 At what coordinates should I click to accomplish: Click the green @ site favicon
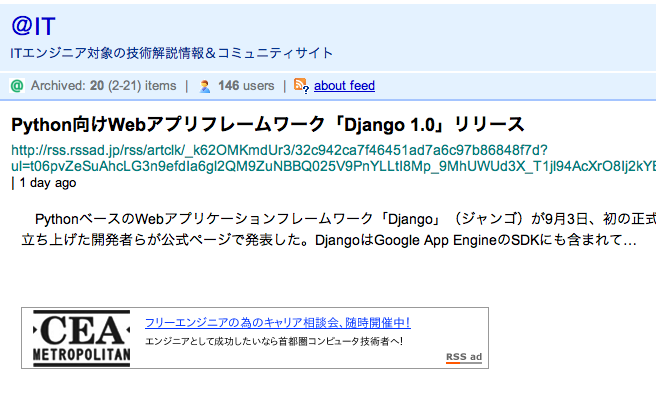coord(17,86)
